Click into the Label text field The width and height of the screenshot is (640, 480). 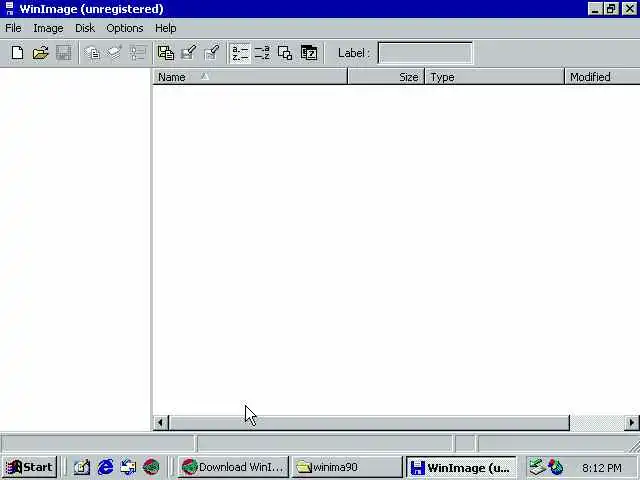point(425,53)
